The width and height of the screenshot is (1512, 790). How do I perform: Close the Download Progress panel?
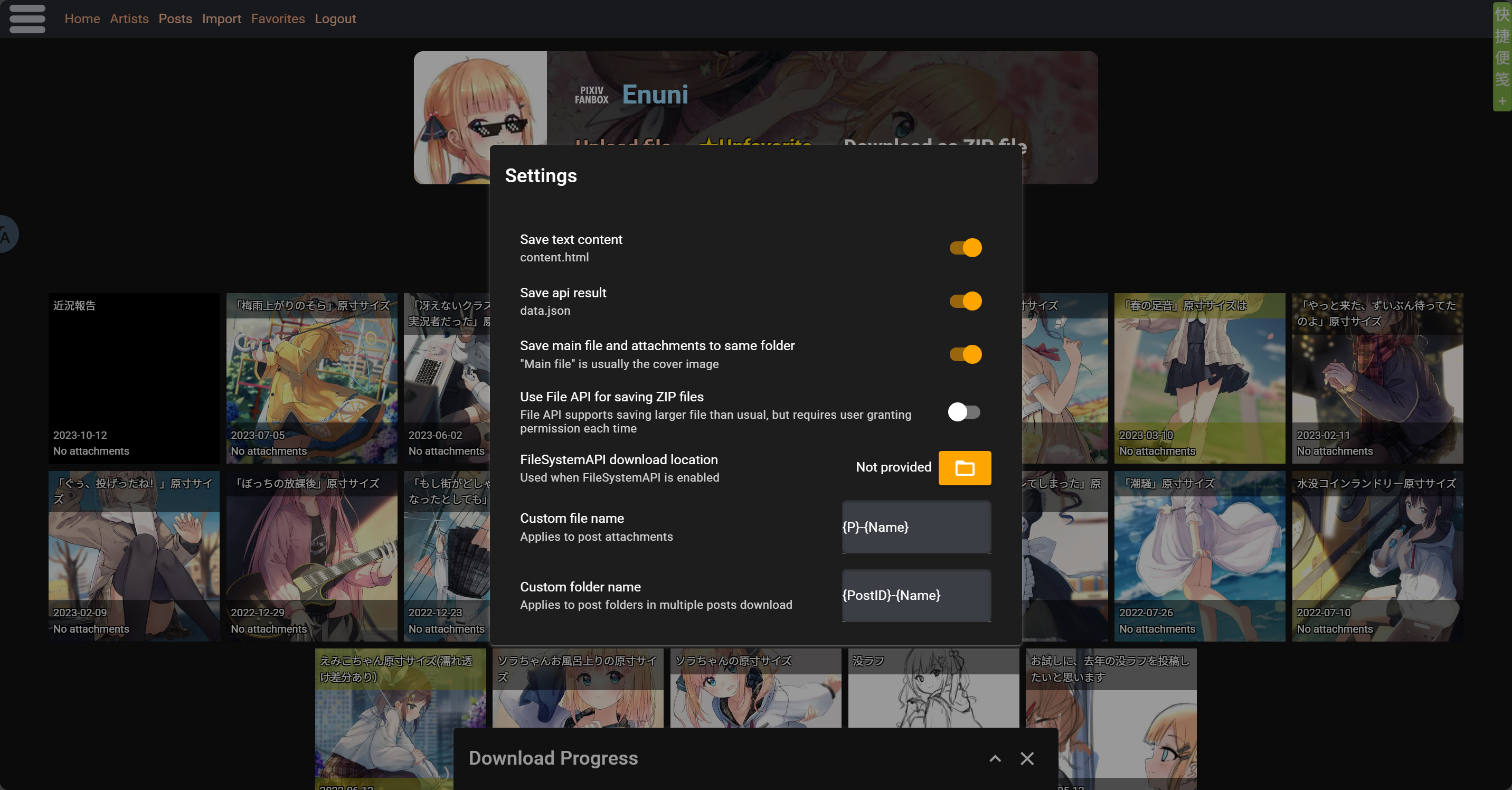[x=1027, y=758]
